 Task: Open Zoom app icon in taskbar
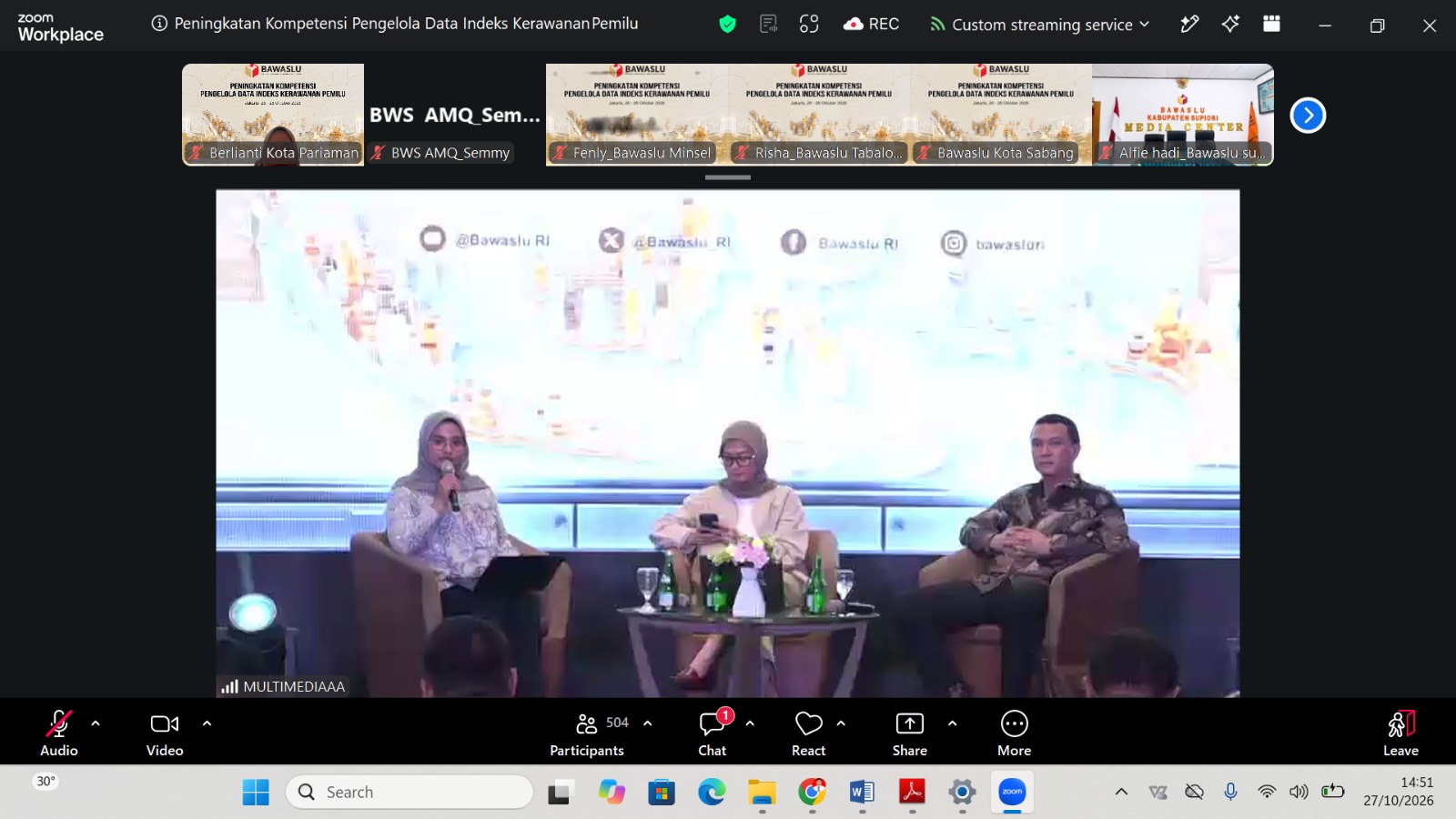coord(1012,793)
